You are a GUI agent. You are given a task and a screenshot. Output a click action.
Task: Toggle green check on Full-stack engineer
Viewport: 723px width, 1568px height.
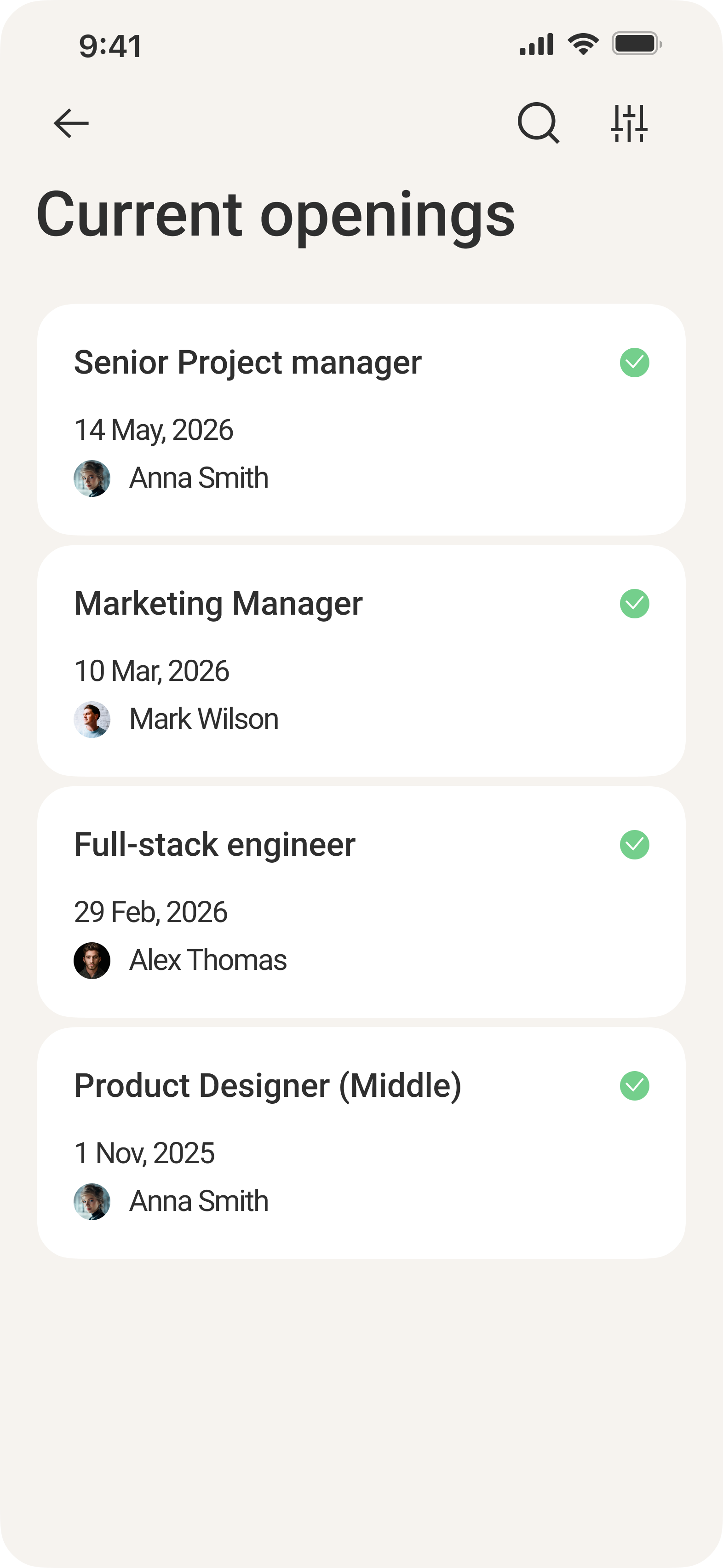[635, 845]
